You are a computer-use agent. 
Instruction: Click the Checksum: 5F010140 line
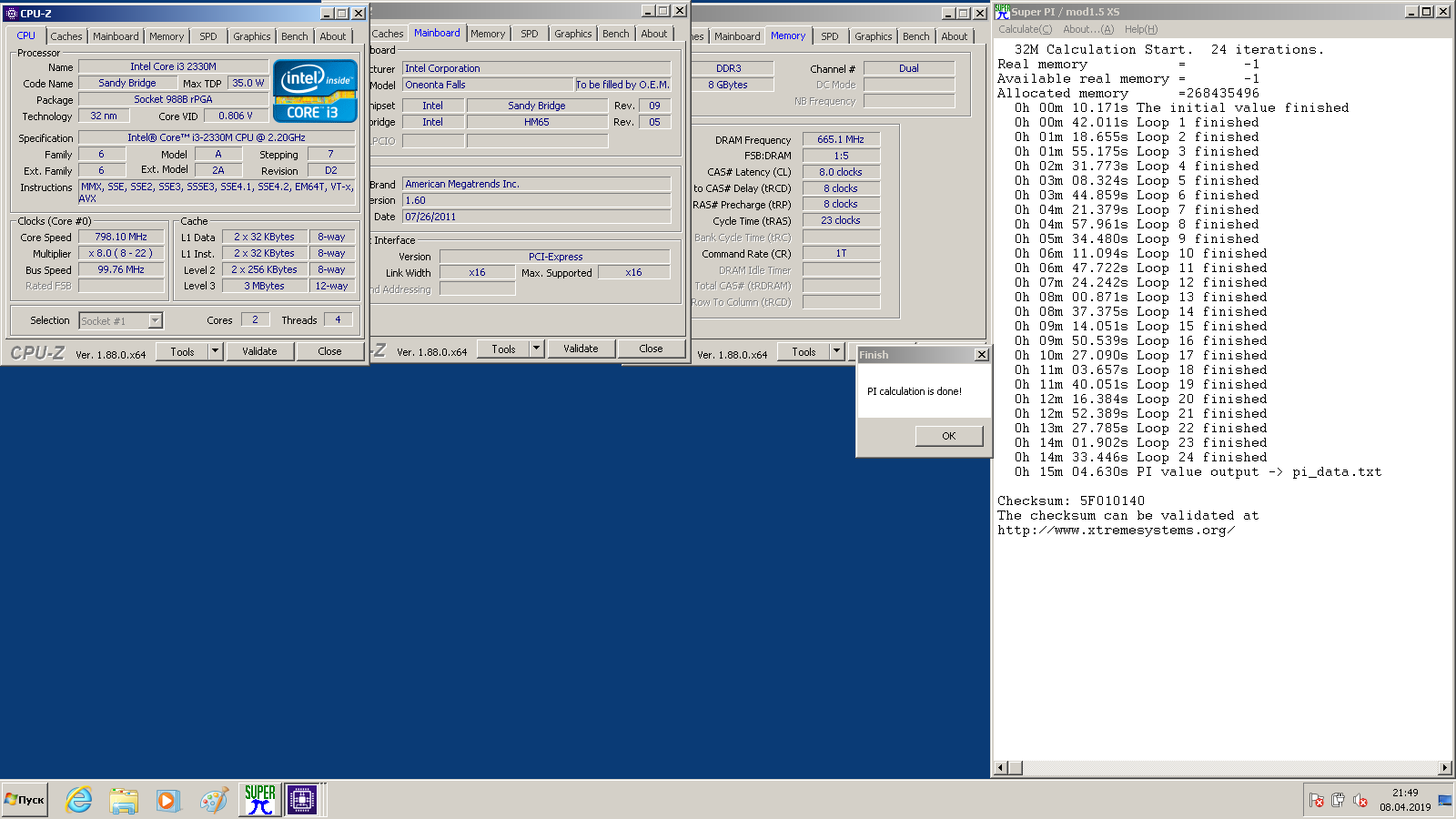(x=1071, y=500)
